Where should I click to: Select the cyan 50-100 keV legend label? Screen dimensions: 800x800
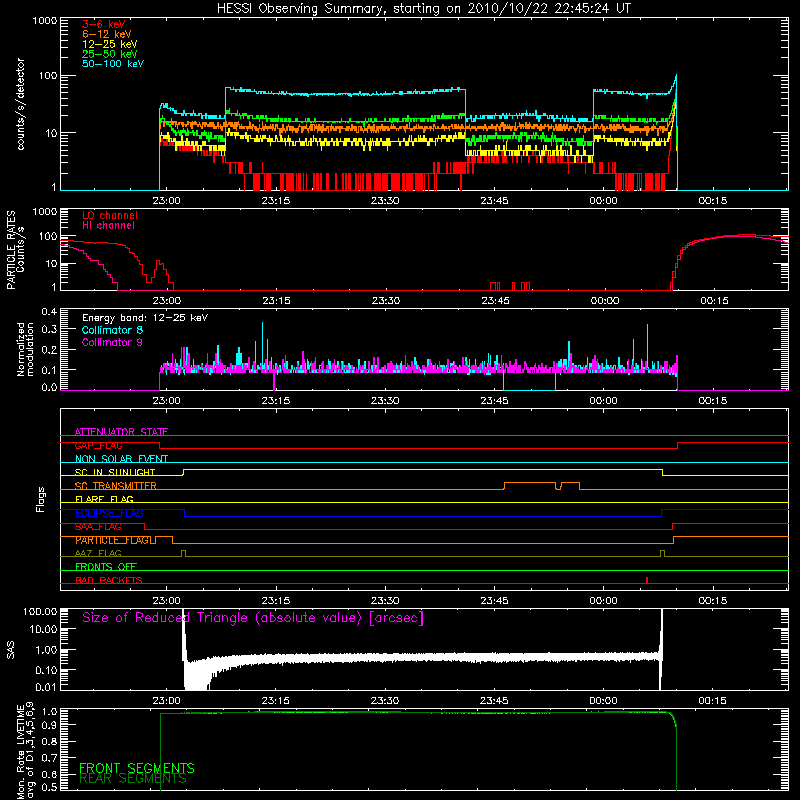coord(113,64)
